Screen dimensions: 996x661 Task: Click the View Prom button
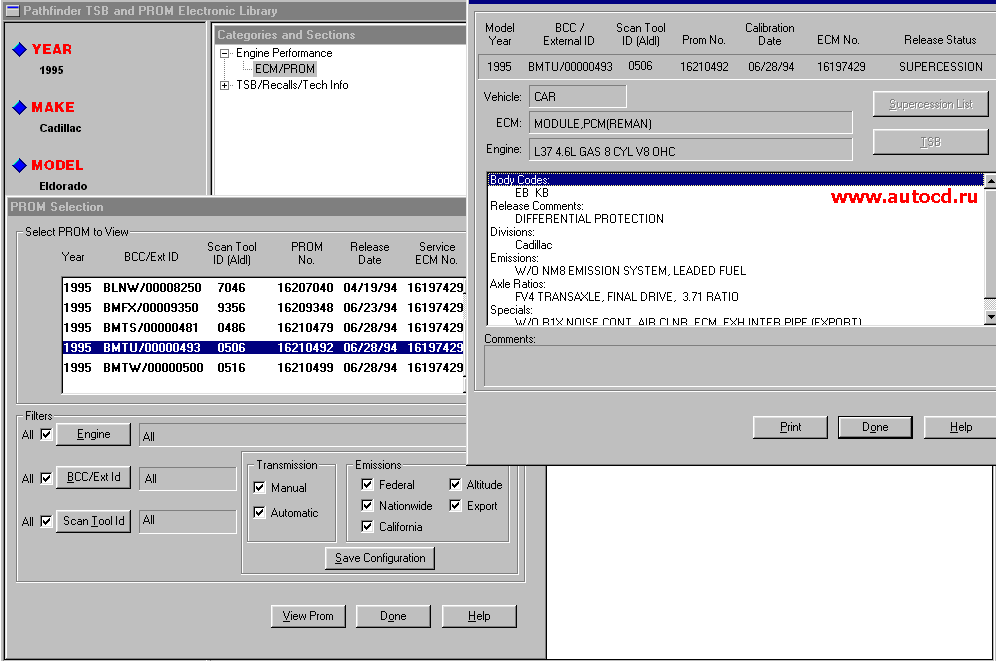[x=308, y=616]
